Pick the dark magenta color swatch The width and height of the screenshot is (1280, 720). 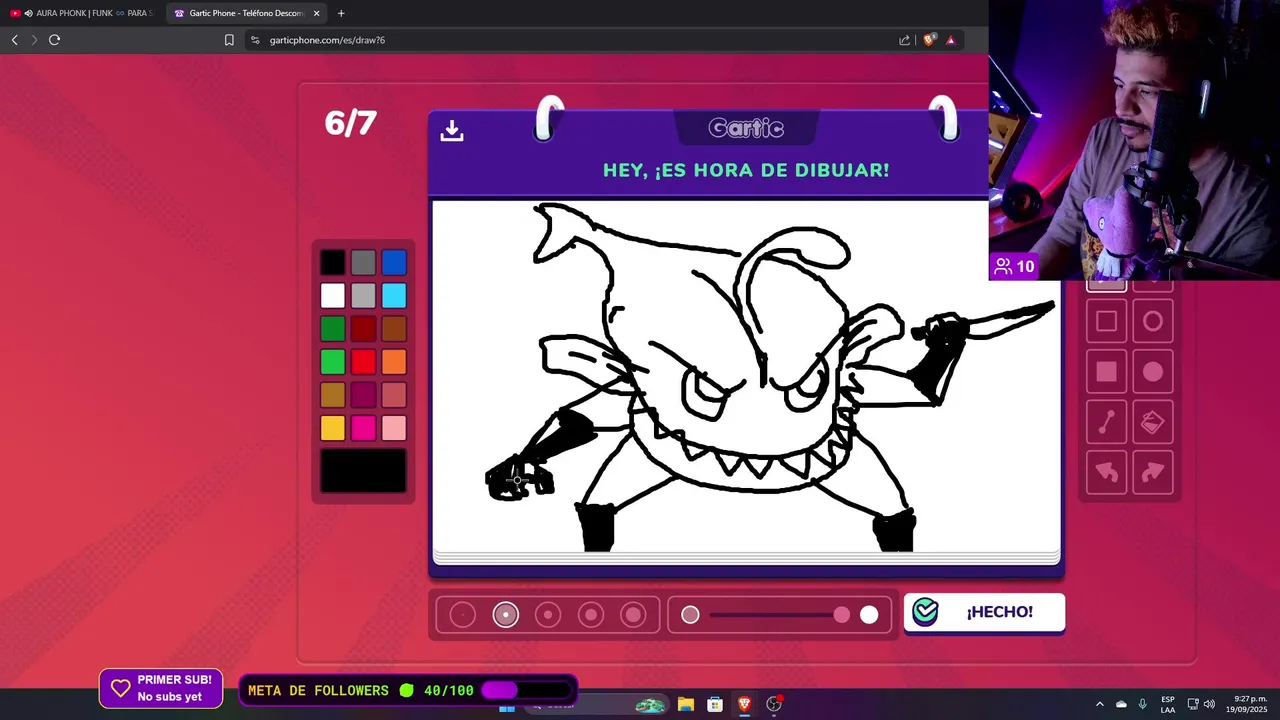[363, 395]
